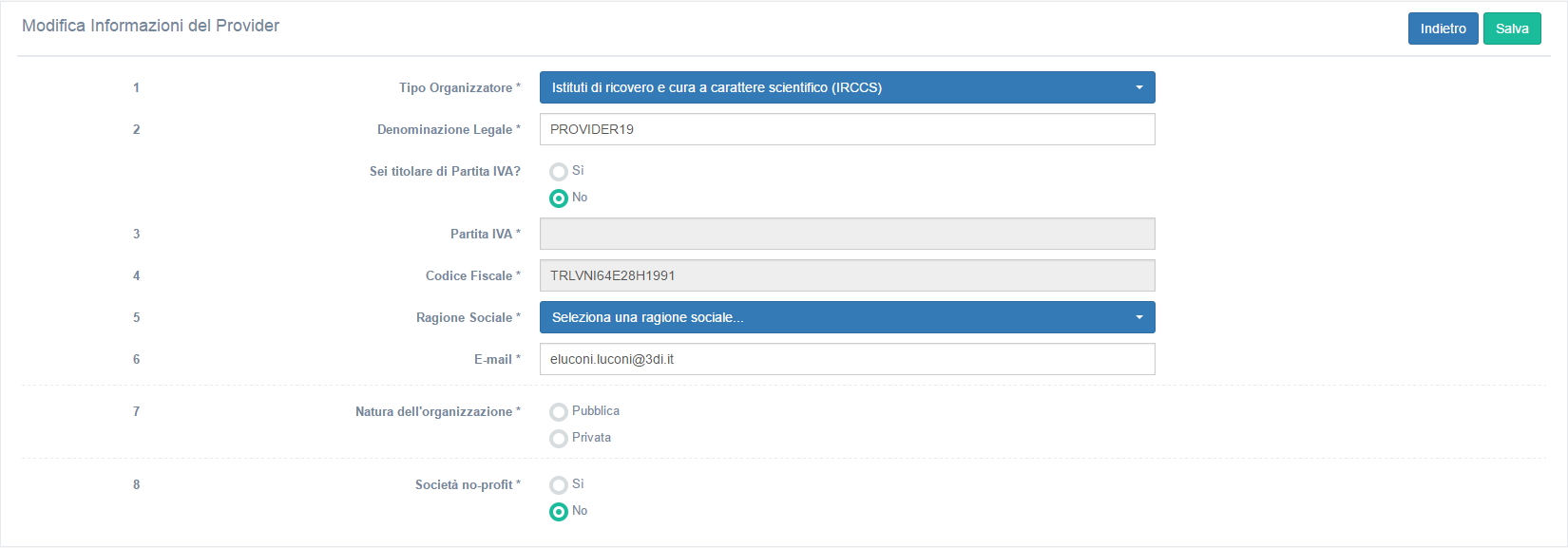1568x548 pixels.
Task: Select No for Partita IVA holder
Action: point(559,198)
